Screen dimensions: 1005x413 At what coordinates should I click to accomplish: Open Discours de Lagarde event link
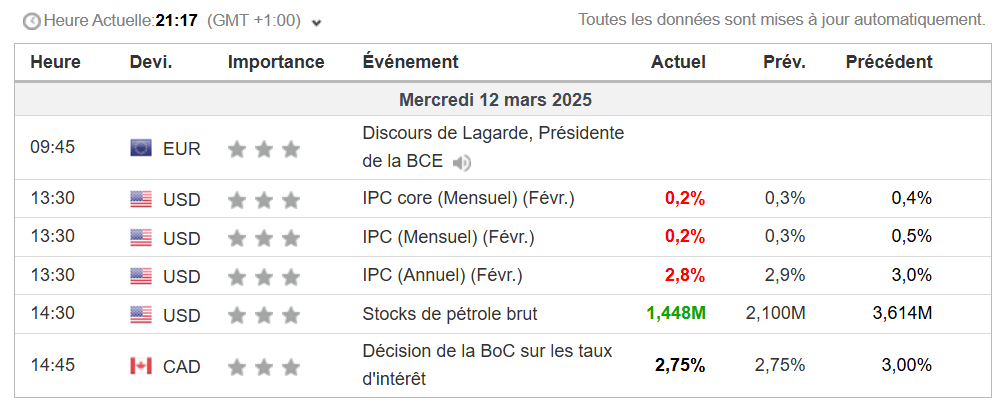coord(493,133)
